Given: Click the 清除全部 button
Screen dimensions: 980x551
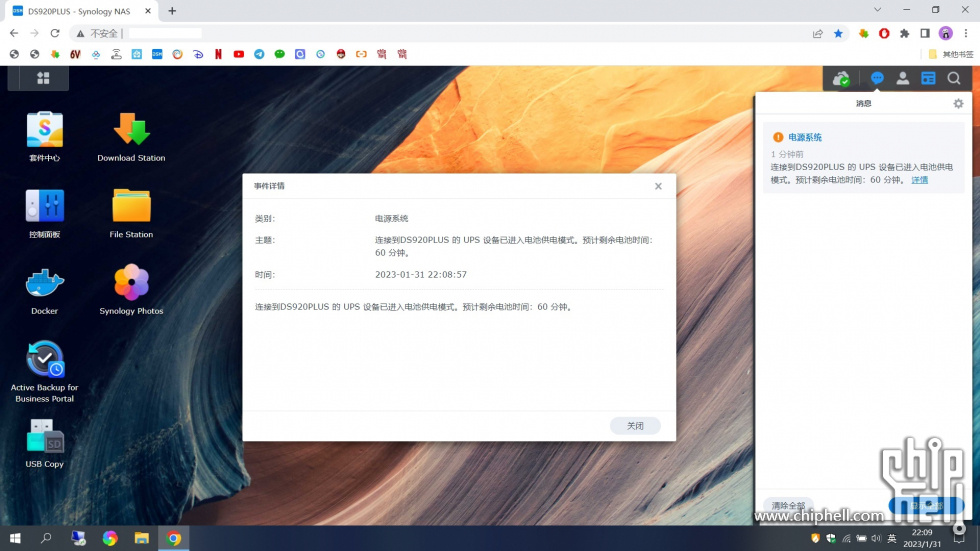Looking at the screenshot, I should coord(788,505).
